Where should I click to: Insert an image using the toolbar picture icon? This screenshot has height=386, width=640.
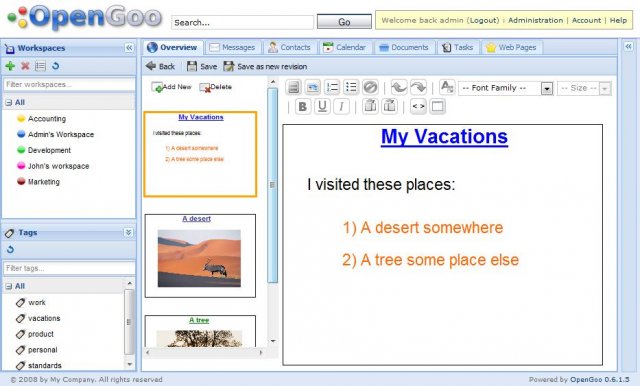coord(313,87)
